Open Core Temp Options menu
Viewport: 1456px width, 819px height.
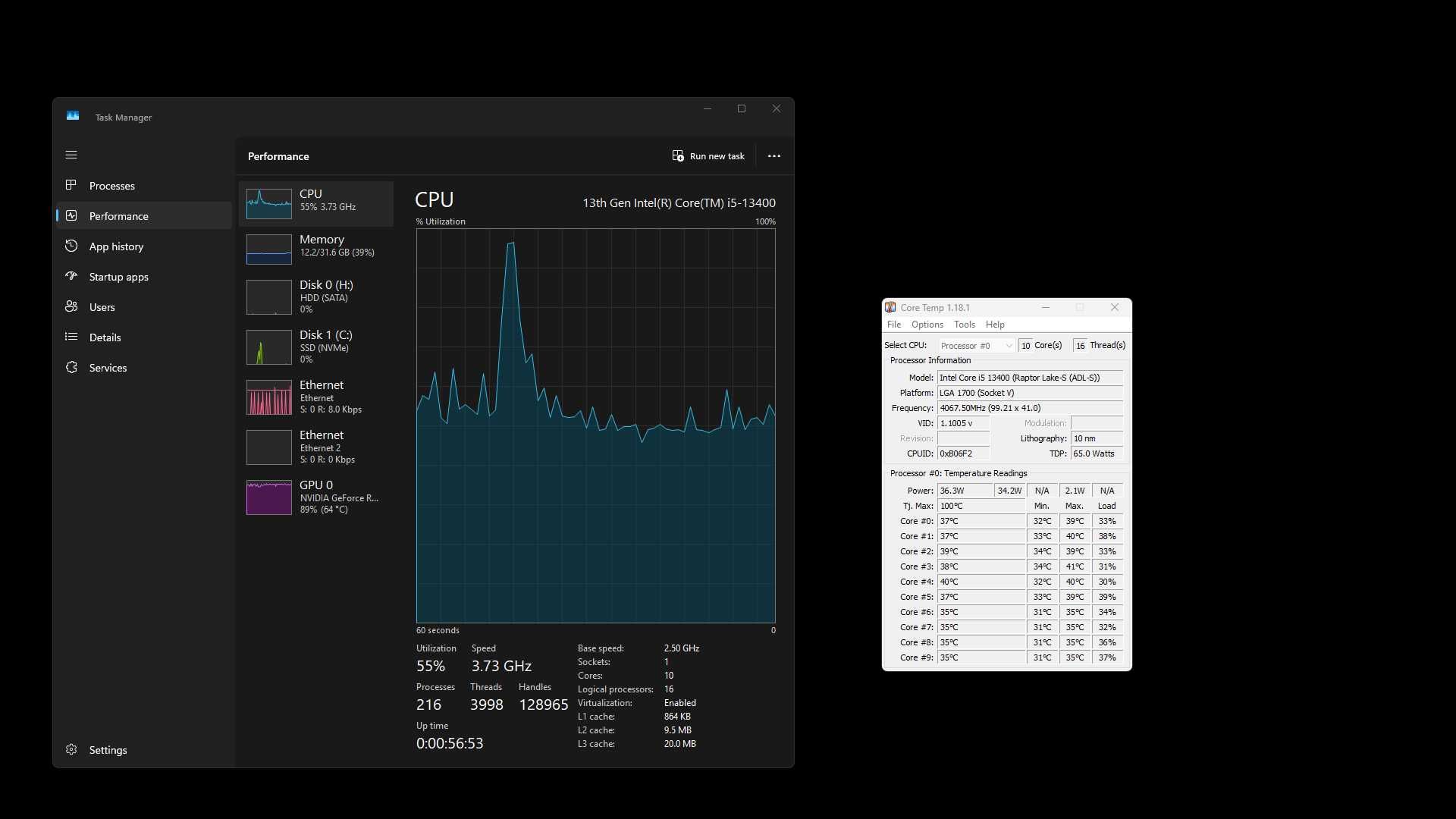(927, 324)
